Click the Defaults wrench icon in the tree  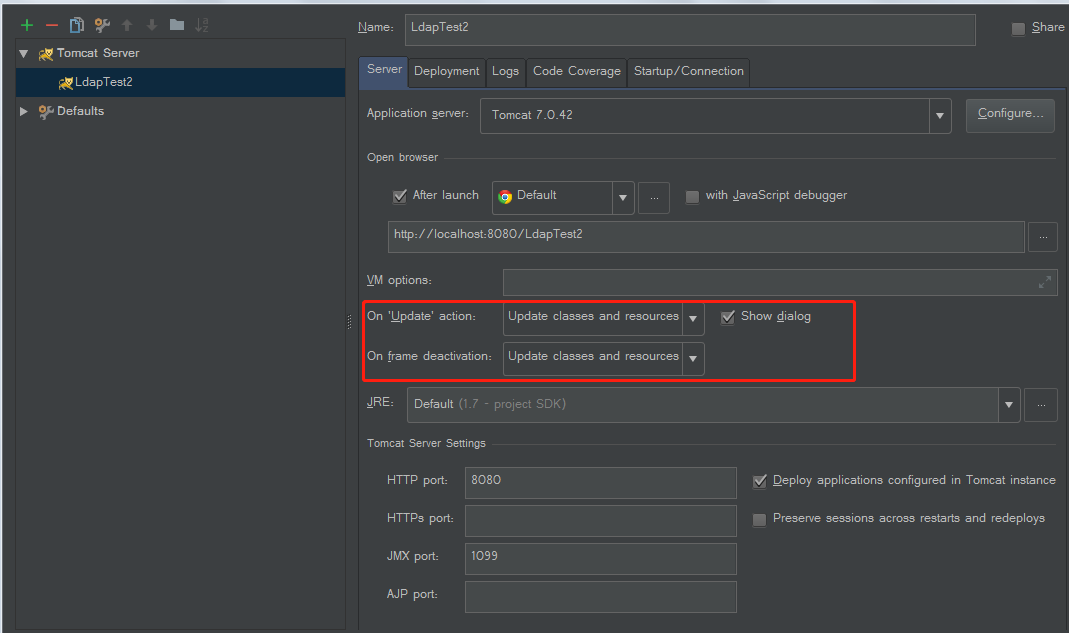coord(46,111)
